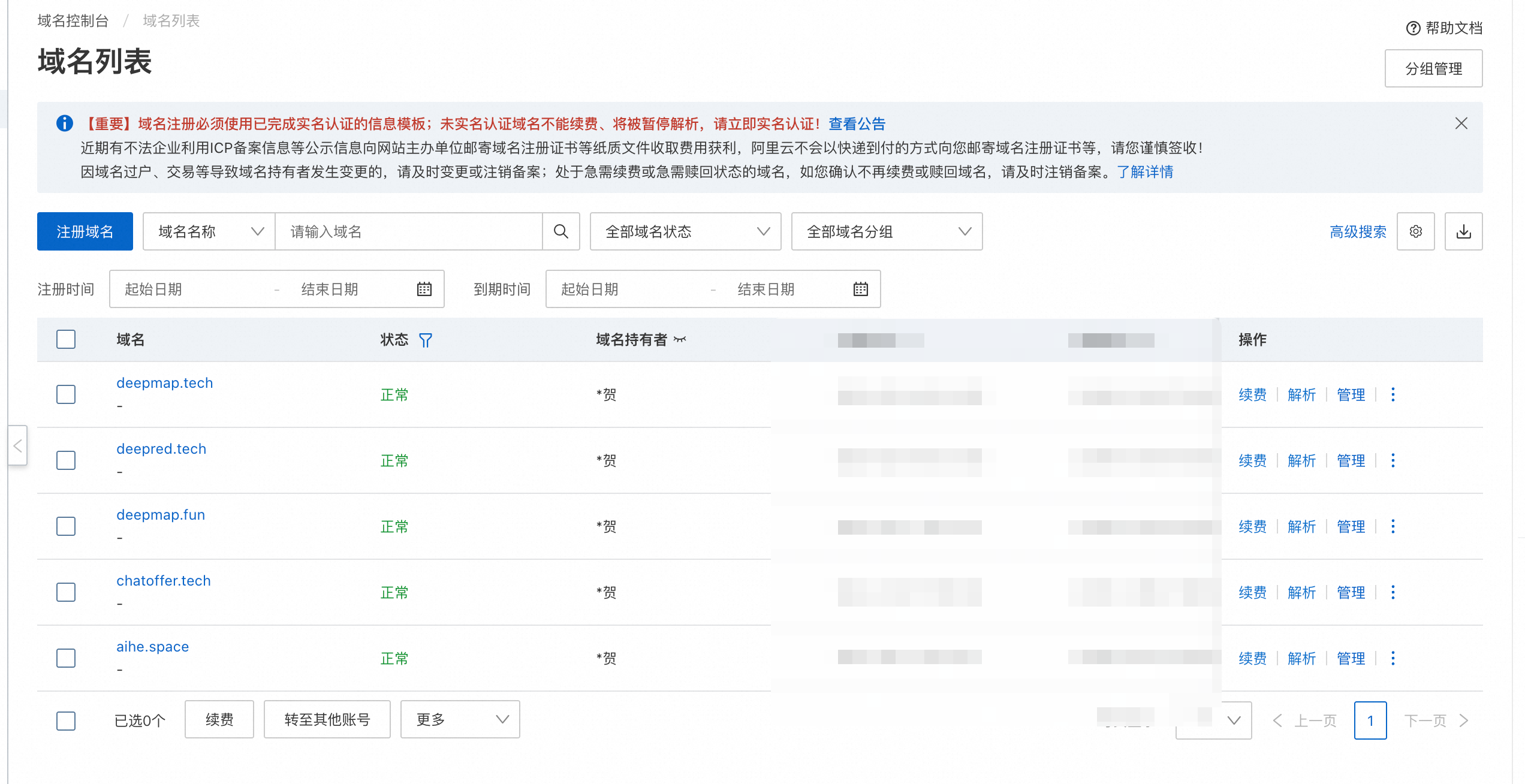
Task: Open expiration time calendar icon
Action: click(x=861, y=289)
